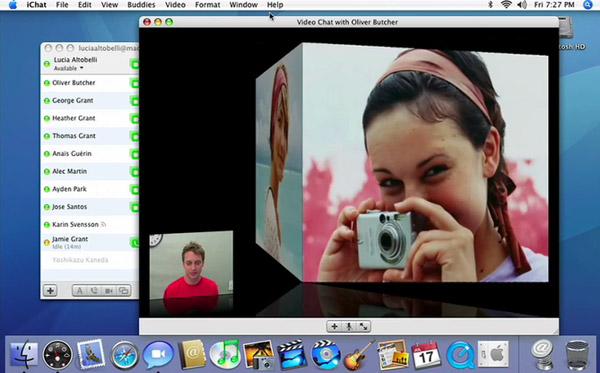Click the clock showing Fri 7:27 PM

tap(554, 5)
